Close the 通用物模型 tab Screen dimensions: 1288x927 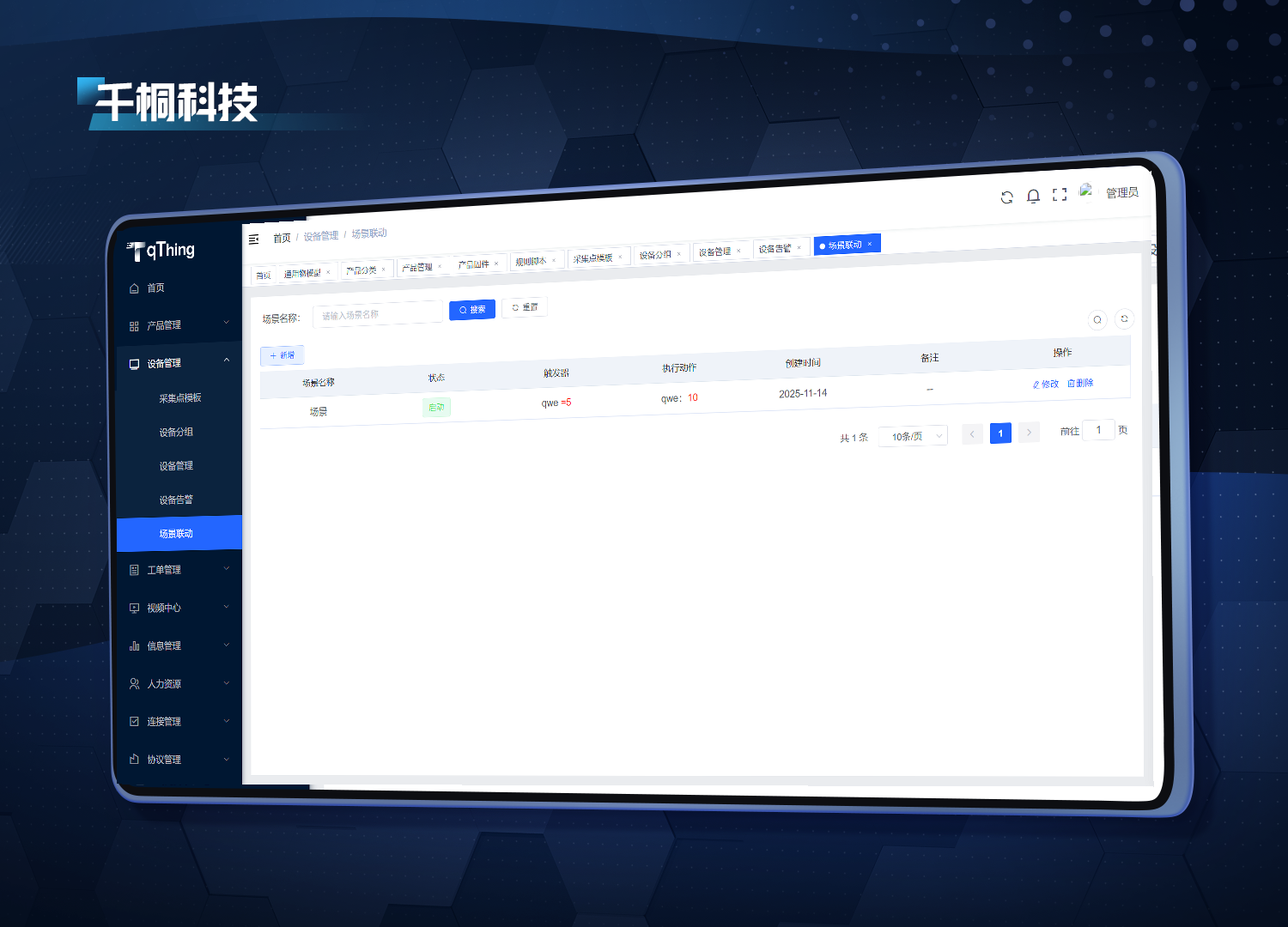[x=328, y=272]
